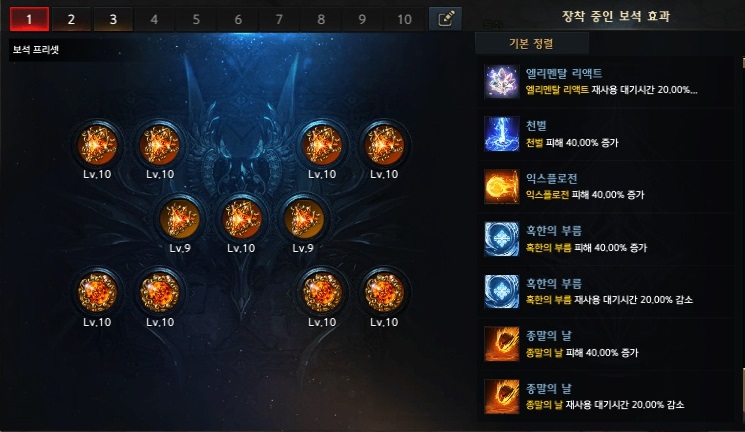
Task: Switch to gem preset tab 3
Action: (x=113, y=19)
